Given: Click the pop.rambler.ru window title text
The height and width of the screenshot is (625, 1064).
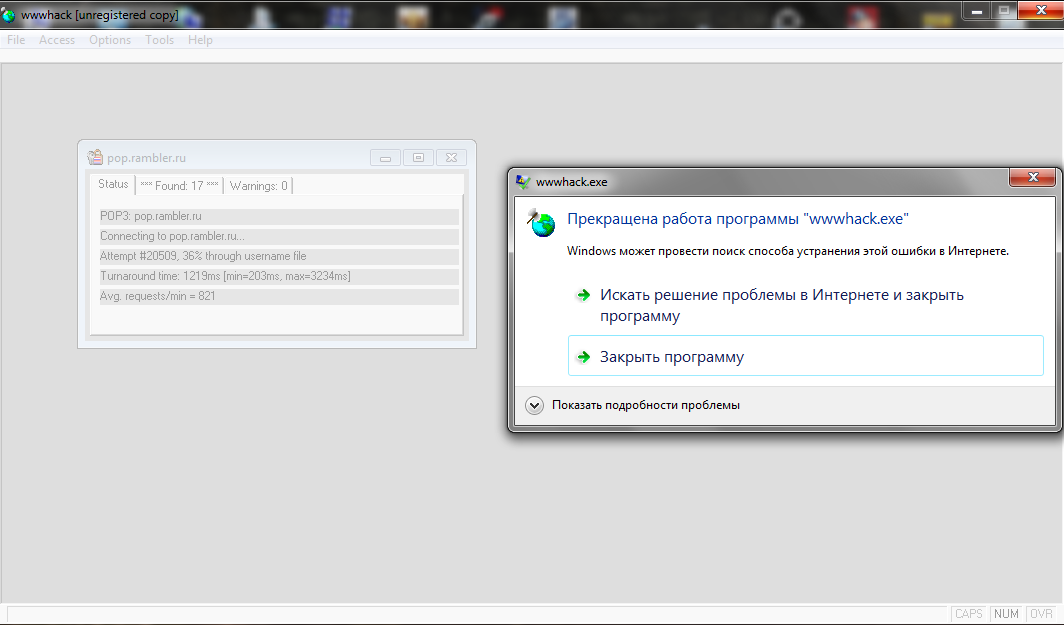Looking at the screenshot, I should point(146,158).
